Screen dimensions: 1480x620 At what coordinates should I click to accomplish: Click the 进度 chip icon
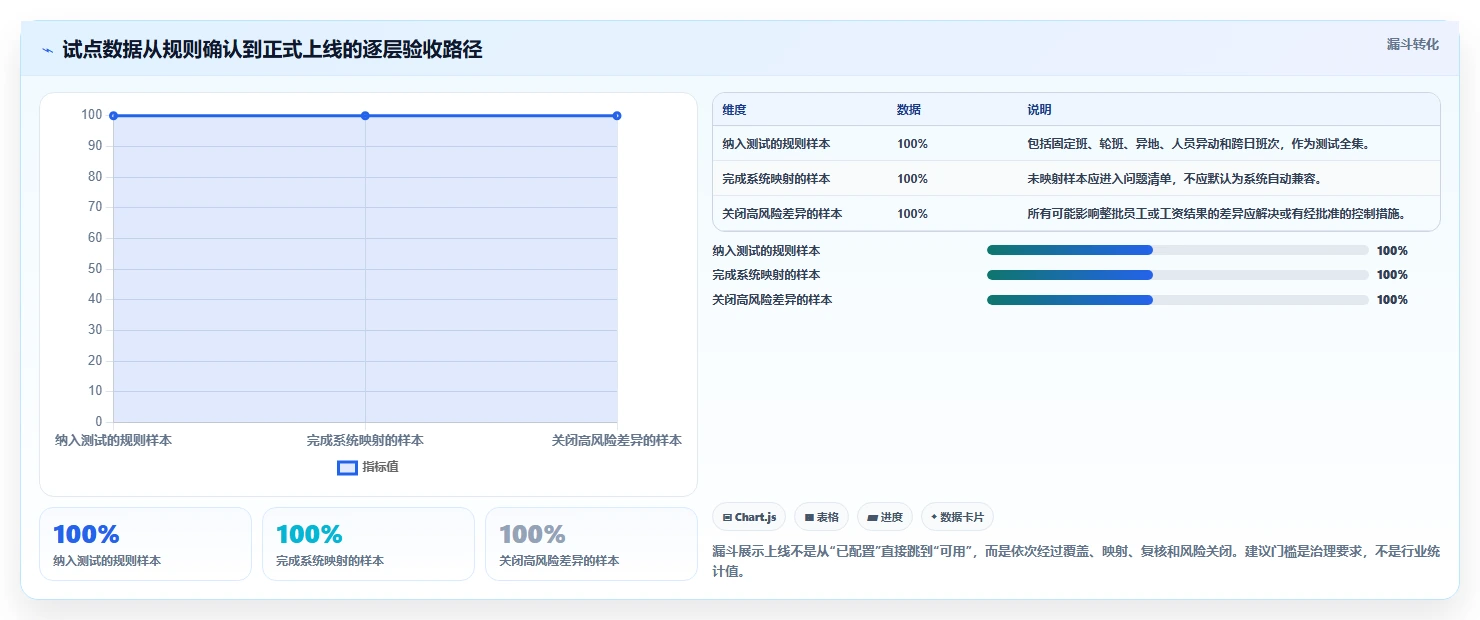coord(872,518)
